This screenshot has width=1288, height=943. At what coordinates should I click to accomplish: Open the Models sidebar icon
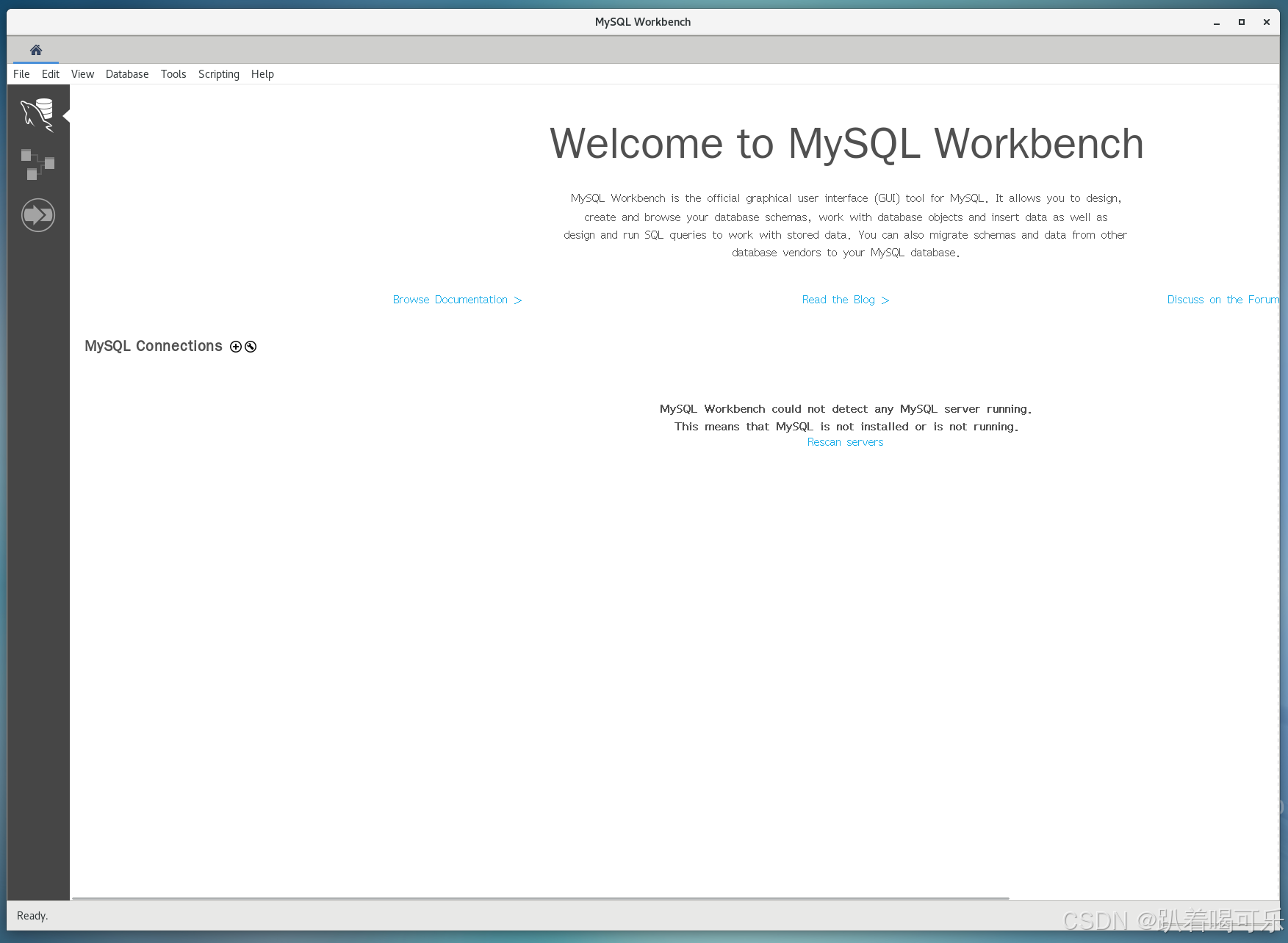coord(37,165)
